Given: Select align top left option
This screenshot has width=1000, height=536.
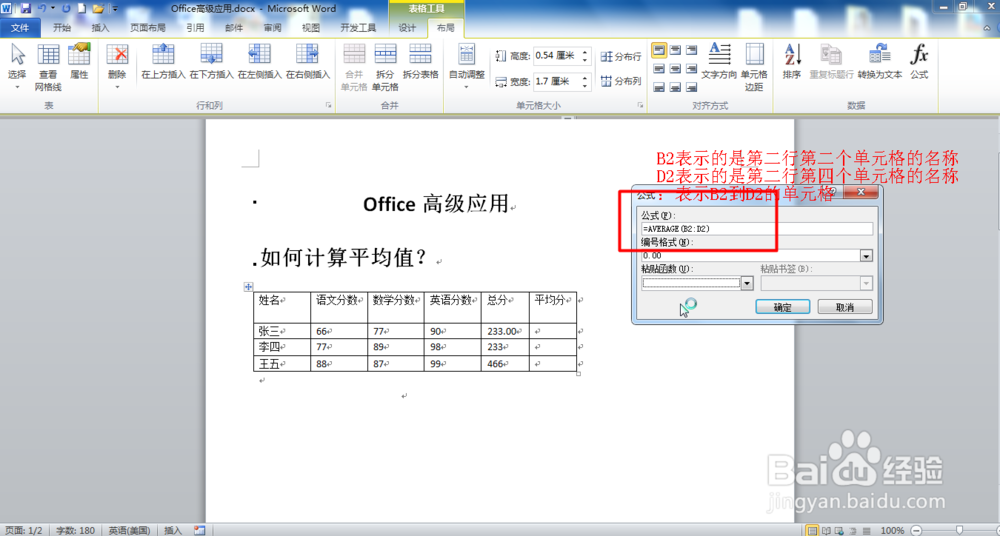Looking at the screenshot, I should (x=659, y=50).
